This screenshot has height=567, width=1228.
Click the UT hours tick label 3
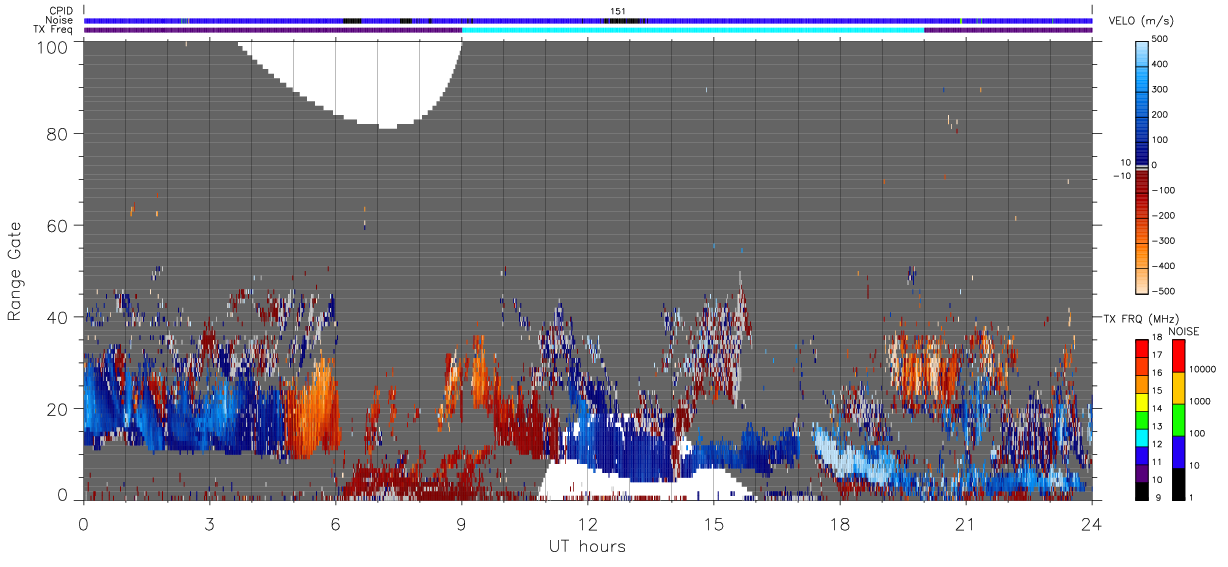coord(209,522)
